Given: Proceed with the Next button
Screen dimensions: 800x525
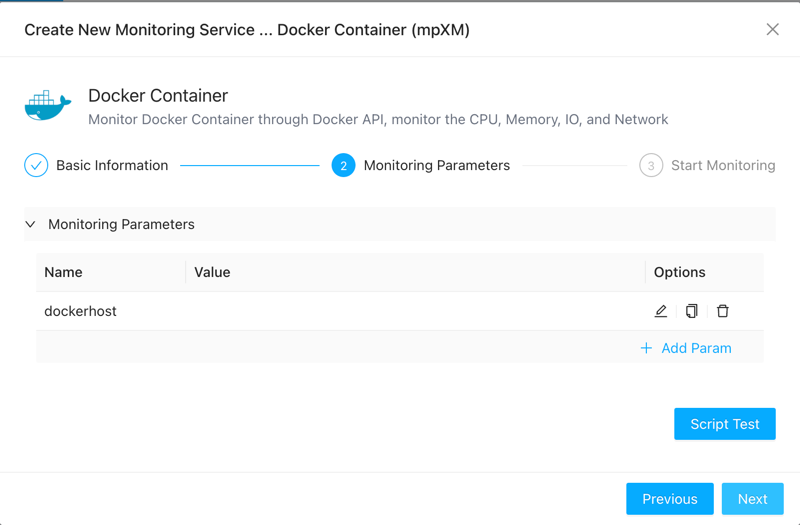Looking at the screenshot, I should point(752,499).
